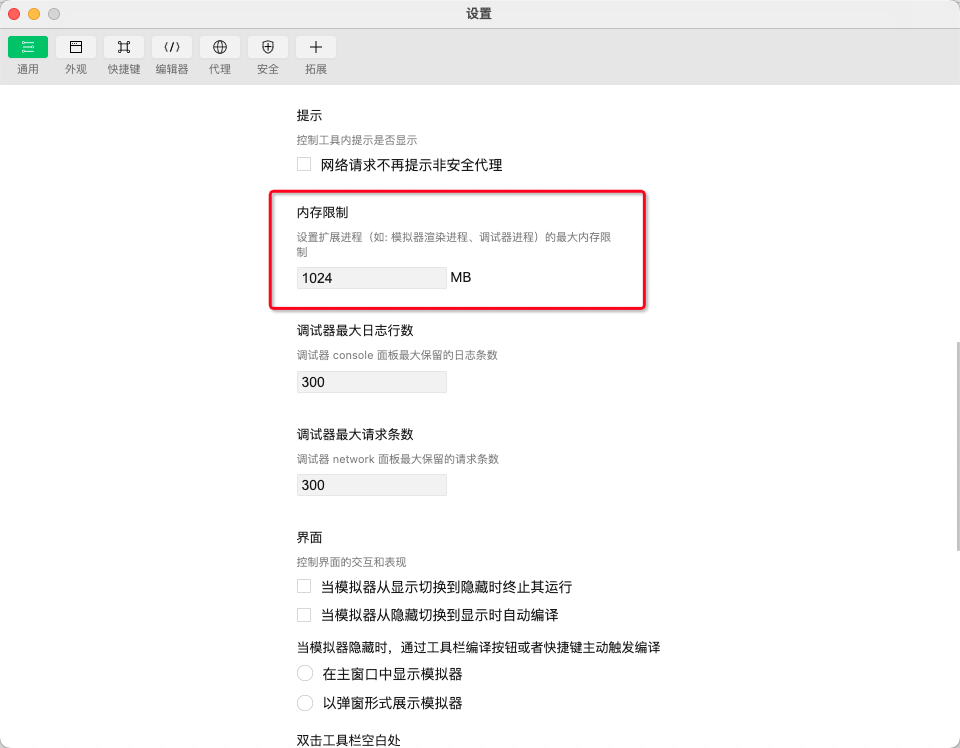
Task: Minimize the 设置 window with yellow button
Action: pyautogui.click(x=34, y=13)
